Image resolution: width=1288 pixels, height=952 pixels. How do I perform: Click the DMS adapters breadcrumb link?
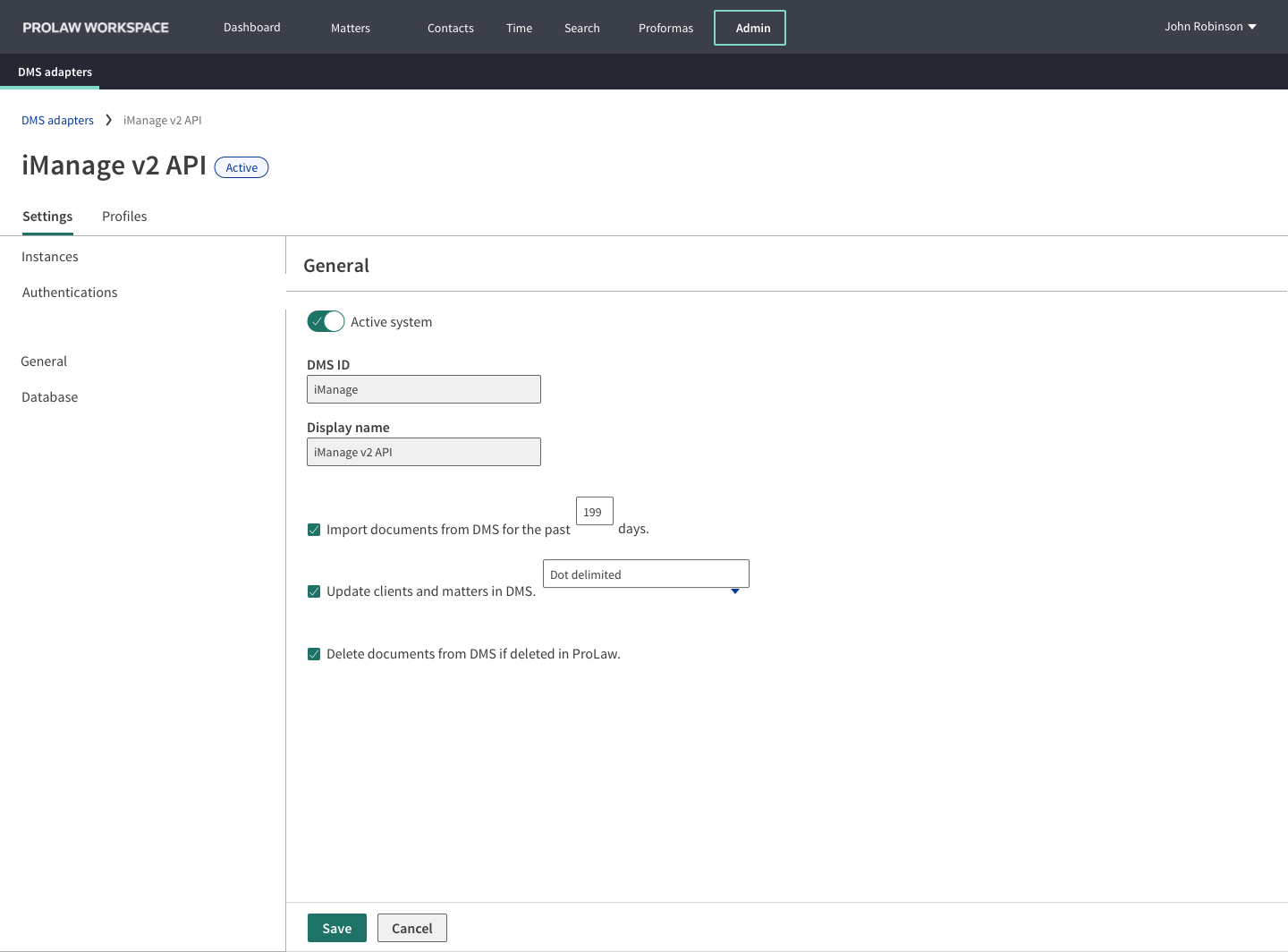click(x=57, y=120)
